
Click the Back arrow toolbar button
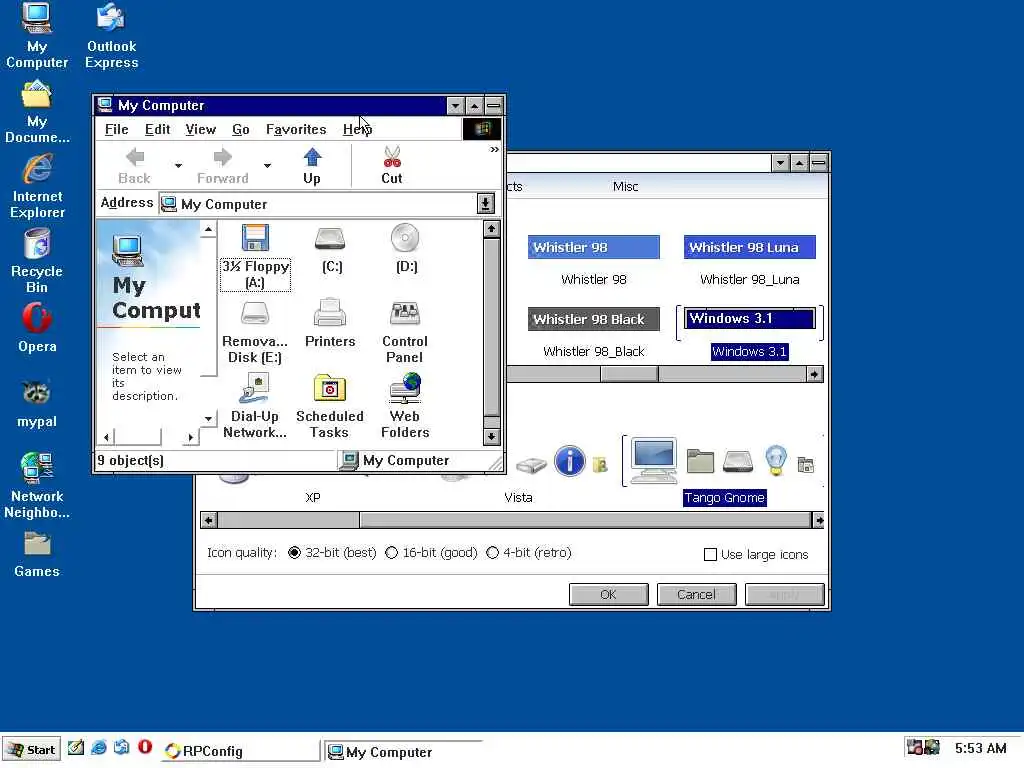click(135, 166)
